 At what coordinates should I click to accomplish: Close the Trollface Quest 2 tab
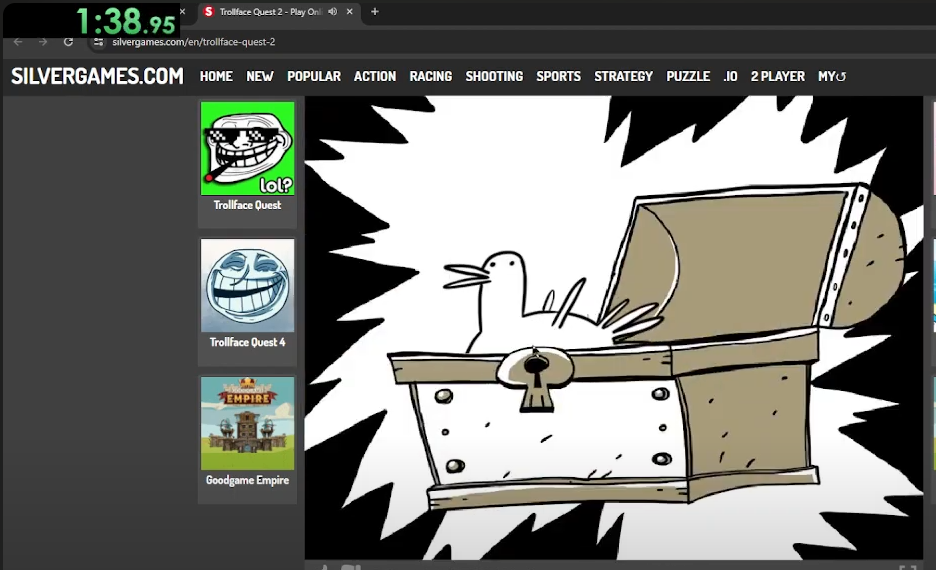(350, 11)
